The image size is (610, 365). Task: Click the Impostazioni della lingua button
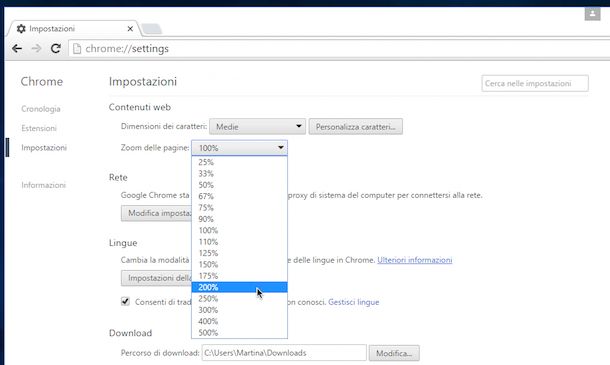point(156,278)
